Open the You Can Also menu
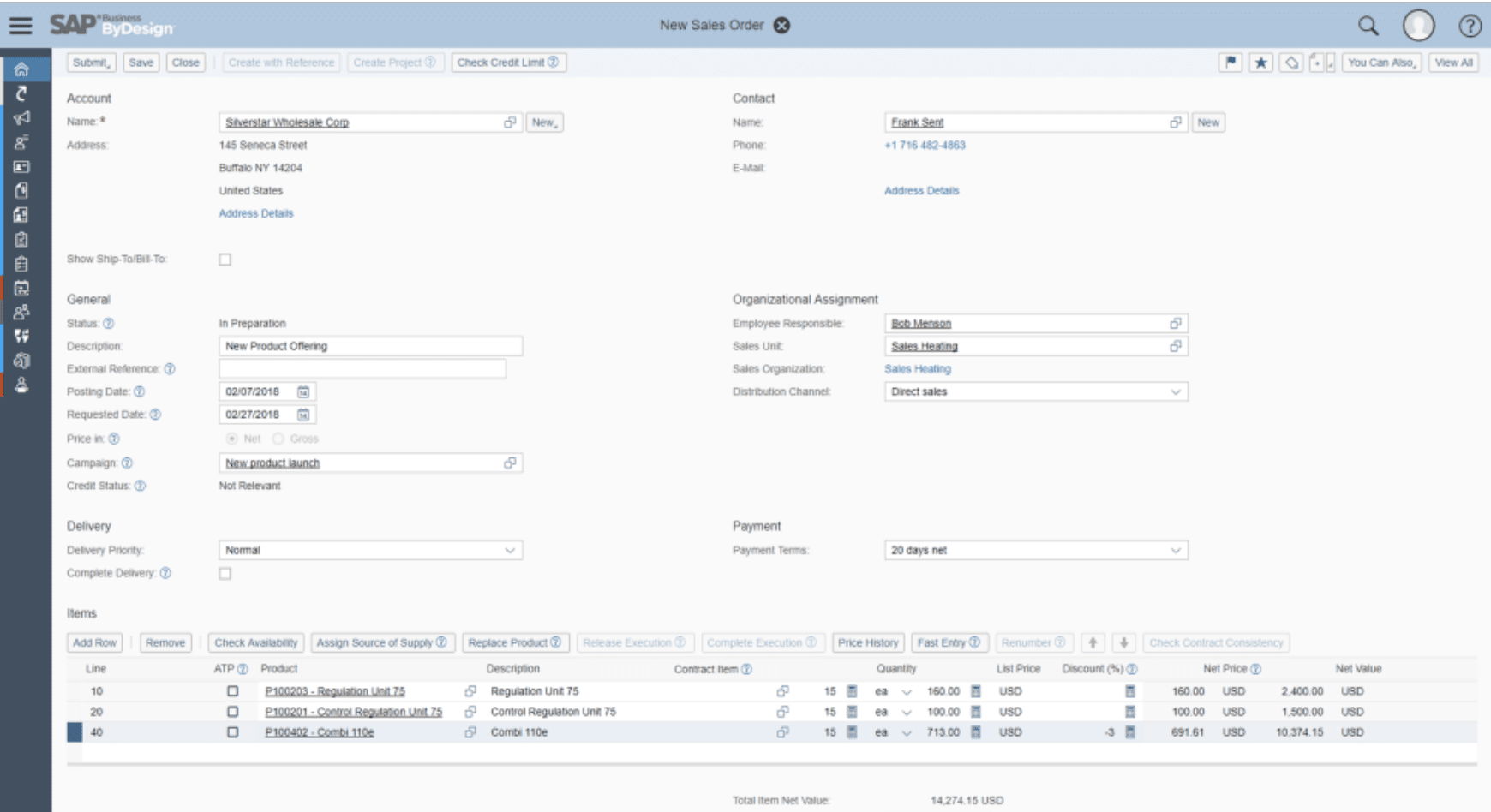Screen dimensions: 1491x812 (x=1380, y=62)
